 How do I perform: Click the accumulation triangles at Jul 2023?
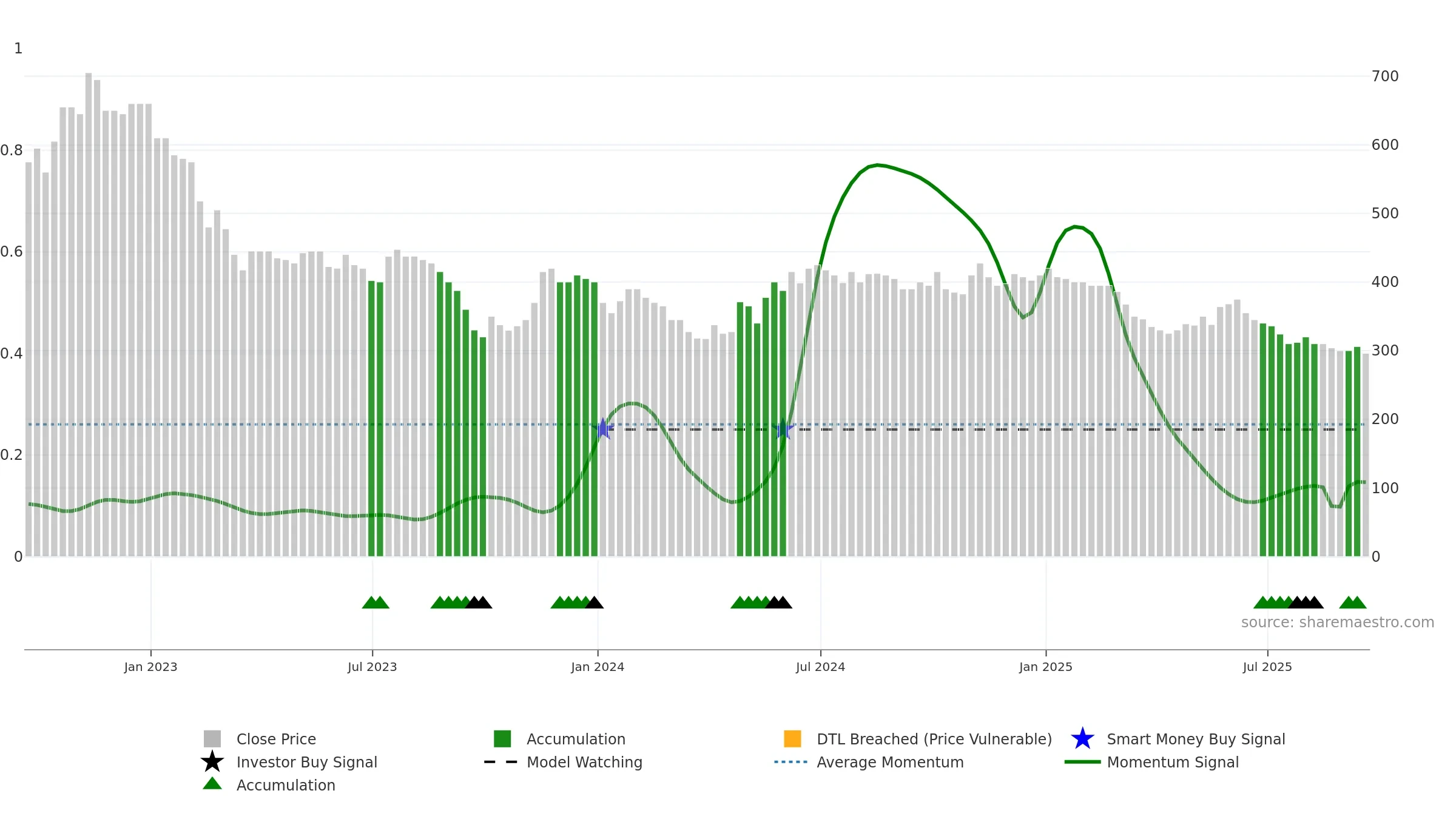pyautogui.click(x=376, y=602)
